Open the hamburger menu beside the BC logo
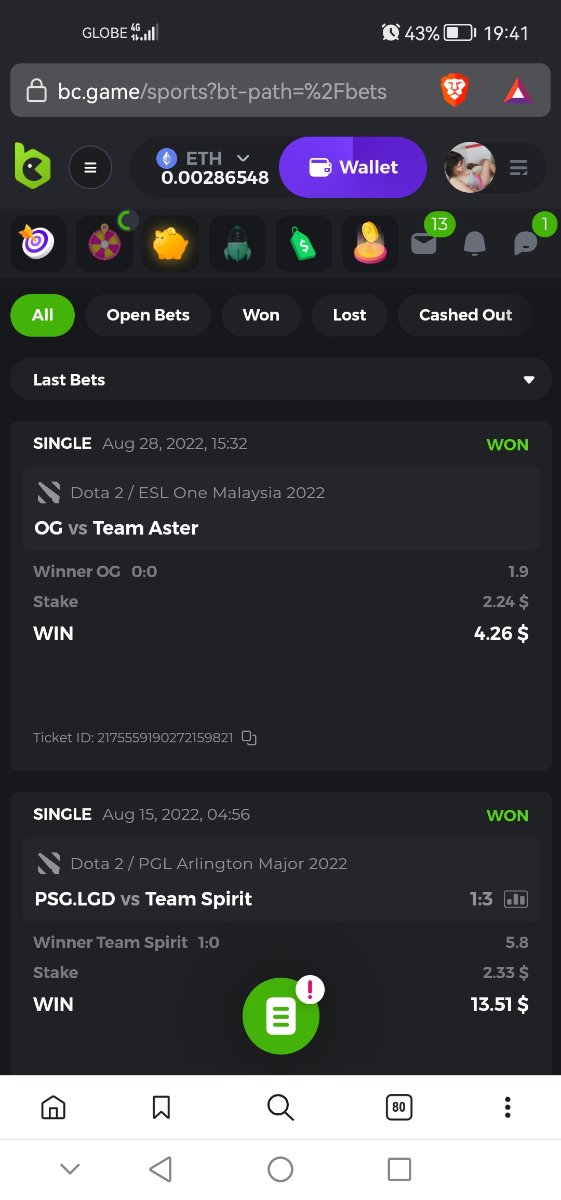The height and width of the screenshot is (1200, 561). pos(90,167)
